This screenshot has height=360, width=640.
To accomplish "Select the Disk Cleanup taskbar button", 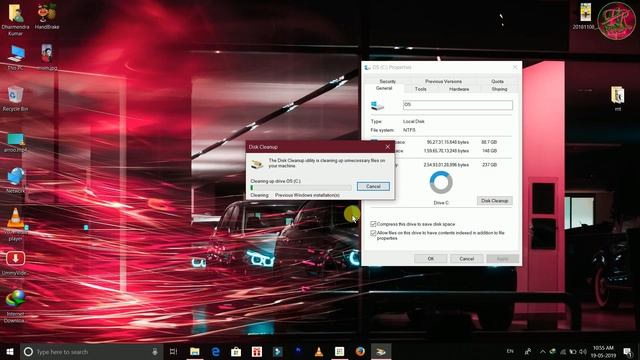I will (381, 351).
